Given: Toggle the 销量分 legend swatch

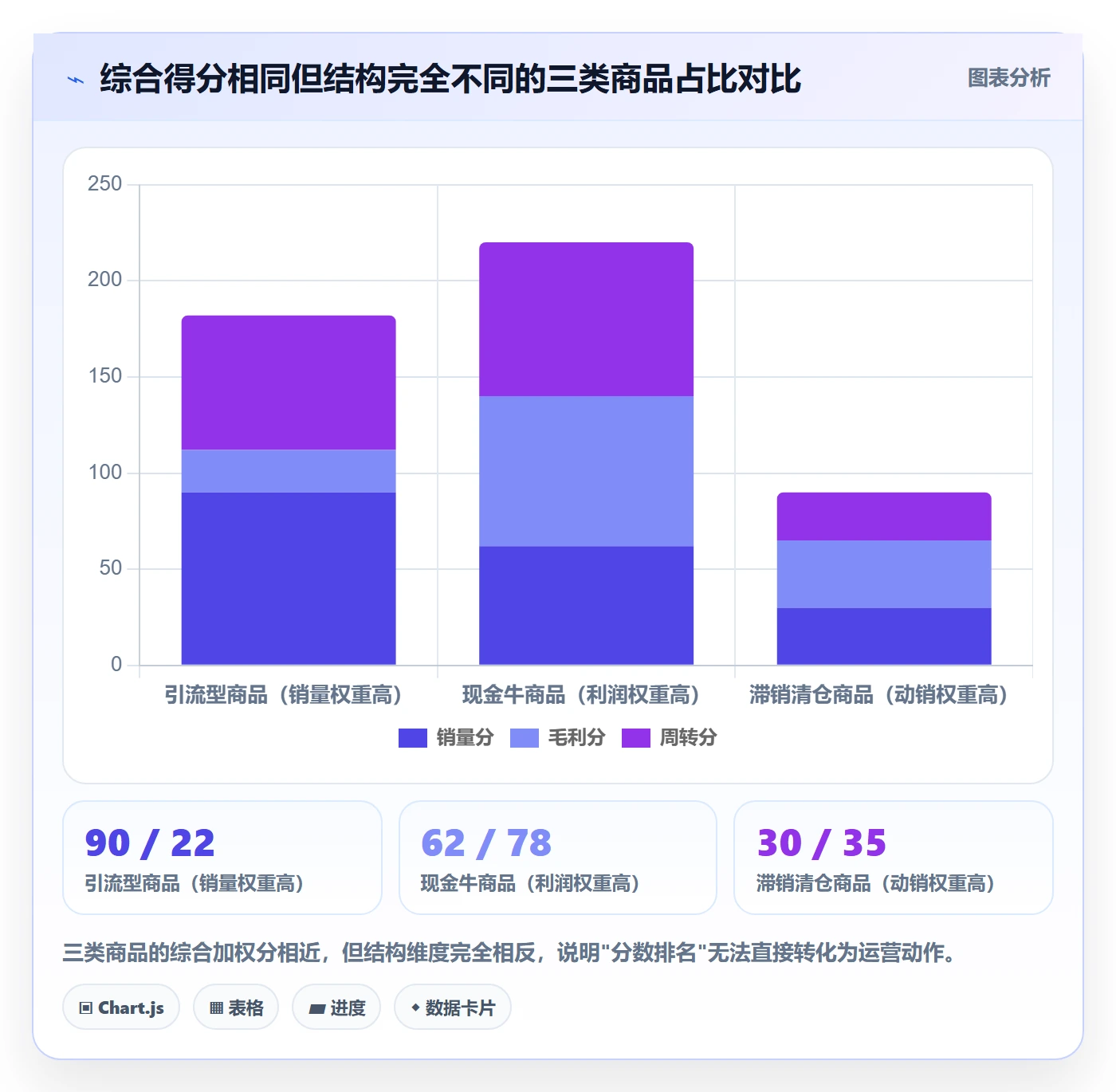Looking at the screenshot, I should click(x=413, y=738).
